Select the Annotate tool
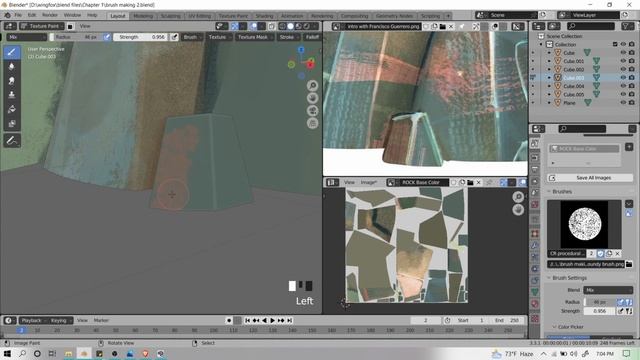640x360 pixels. (12, 141)
